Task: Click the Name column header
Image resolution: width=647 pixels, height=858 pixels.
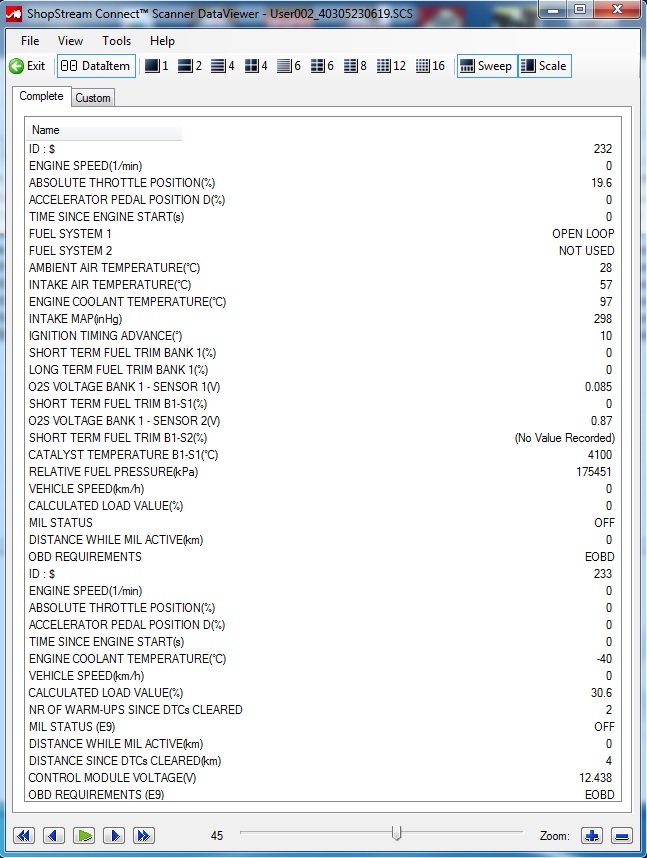Action: pos(104,130)
